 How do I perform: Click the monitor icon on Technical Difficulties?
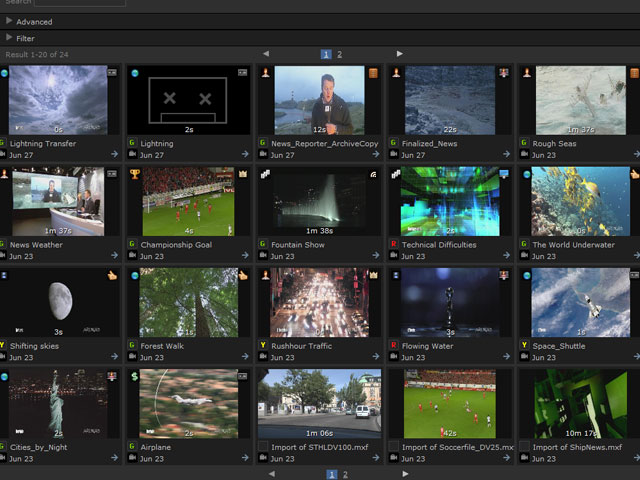click(504, 174)
